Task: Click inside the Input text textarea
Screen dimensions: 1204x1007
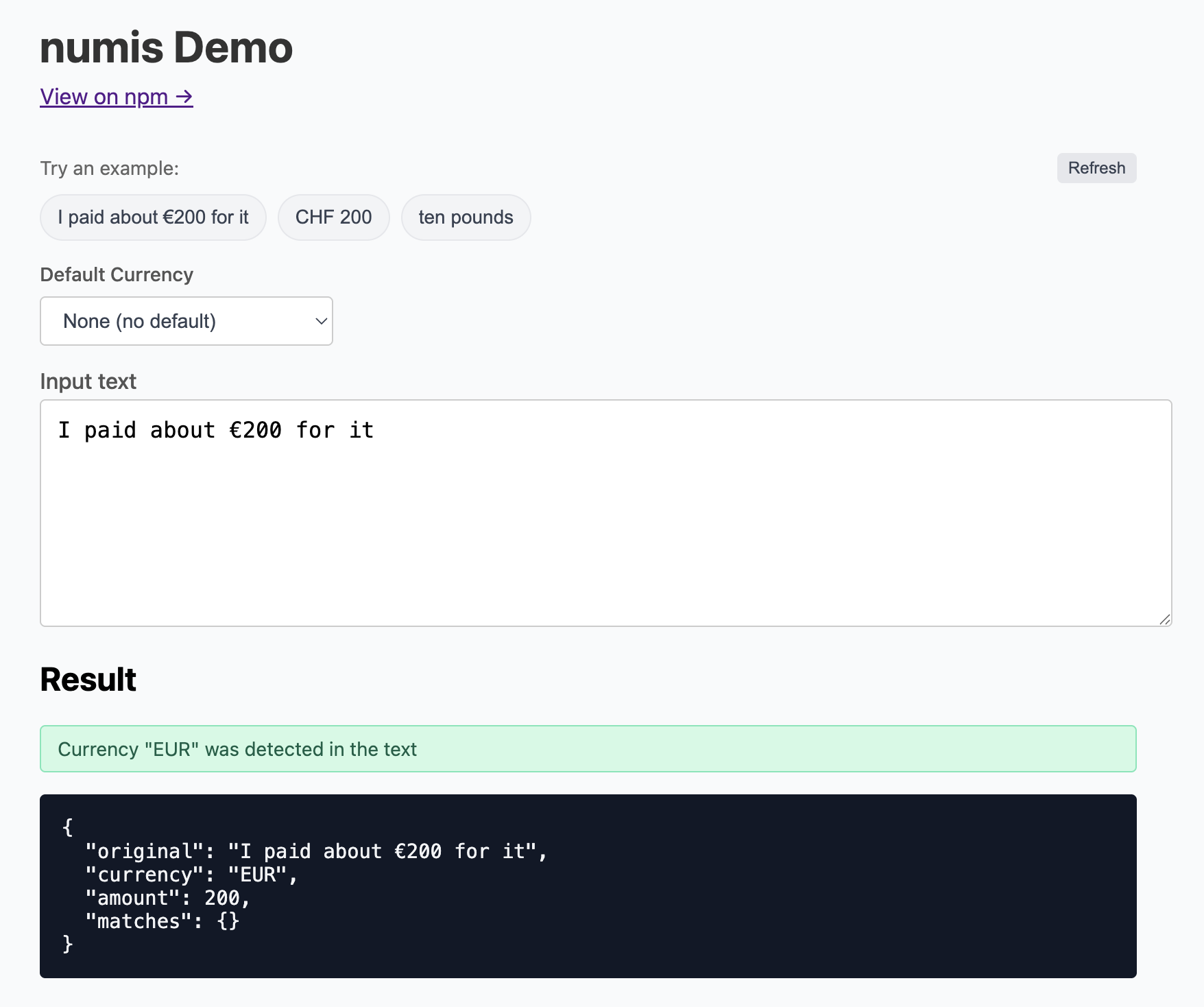Action: click(x=549, y=514)
